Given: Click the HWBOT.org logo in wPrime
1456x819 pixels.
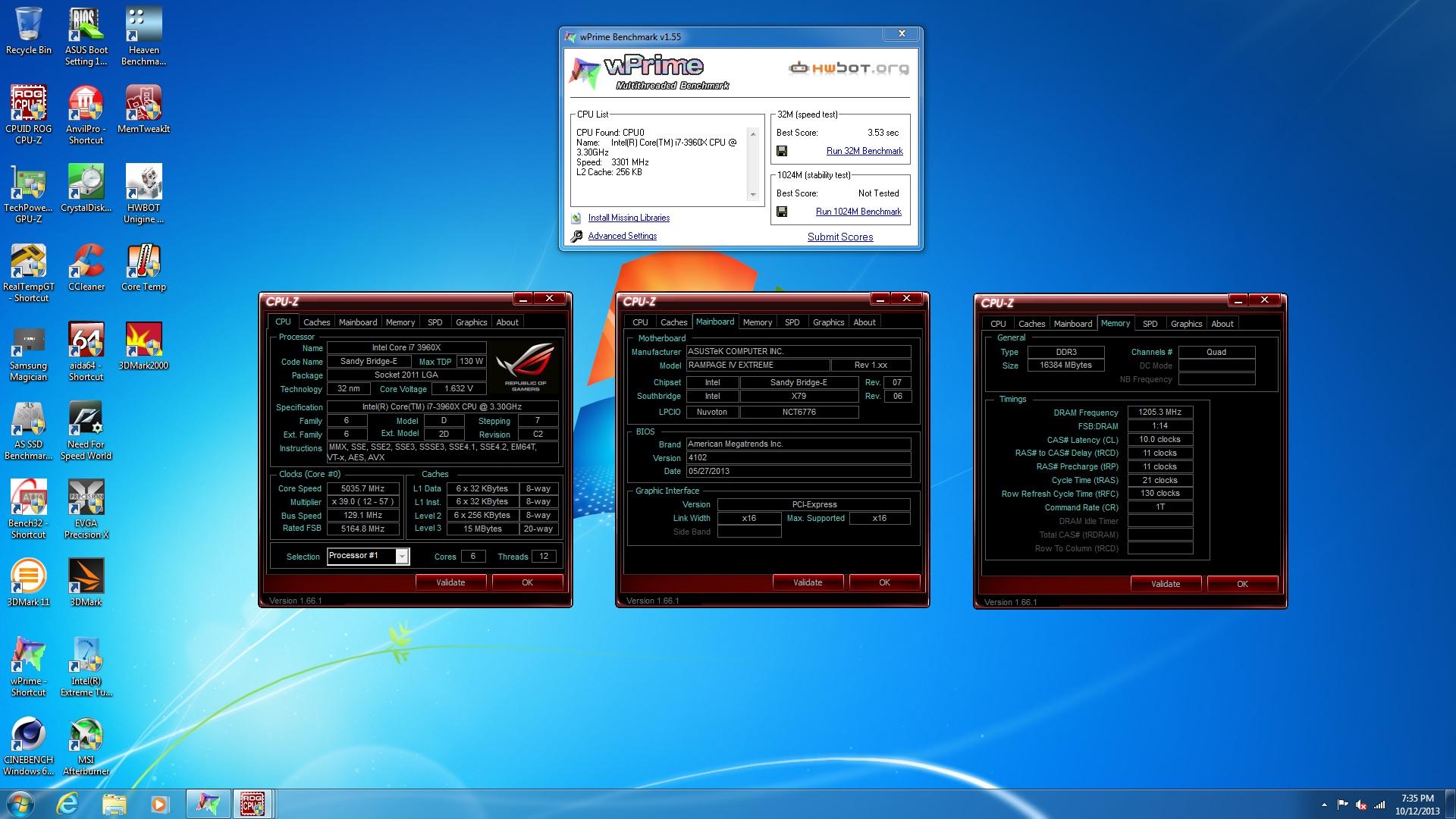Looking at the screenshot, I should tap(849, 68).
